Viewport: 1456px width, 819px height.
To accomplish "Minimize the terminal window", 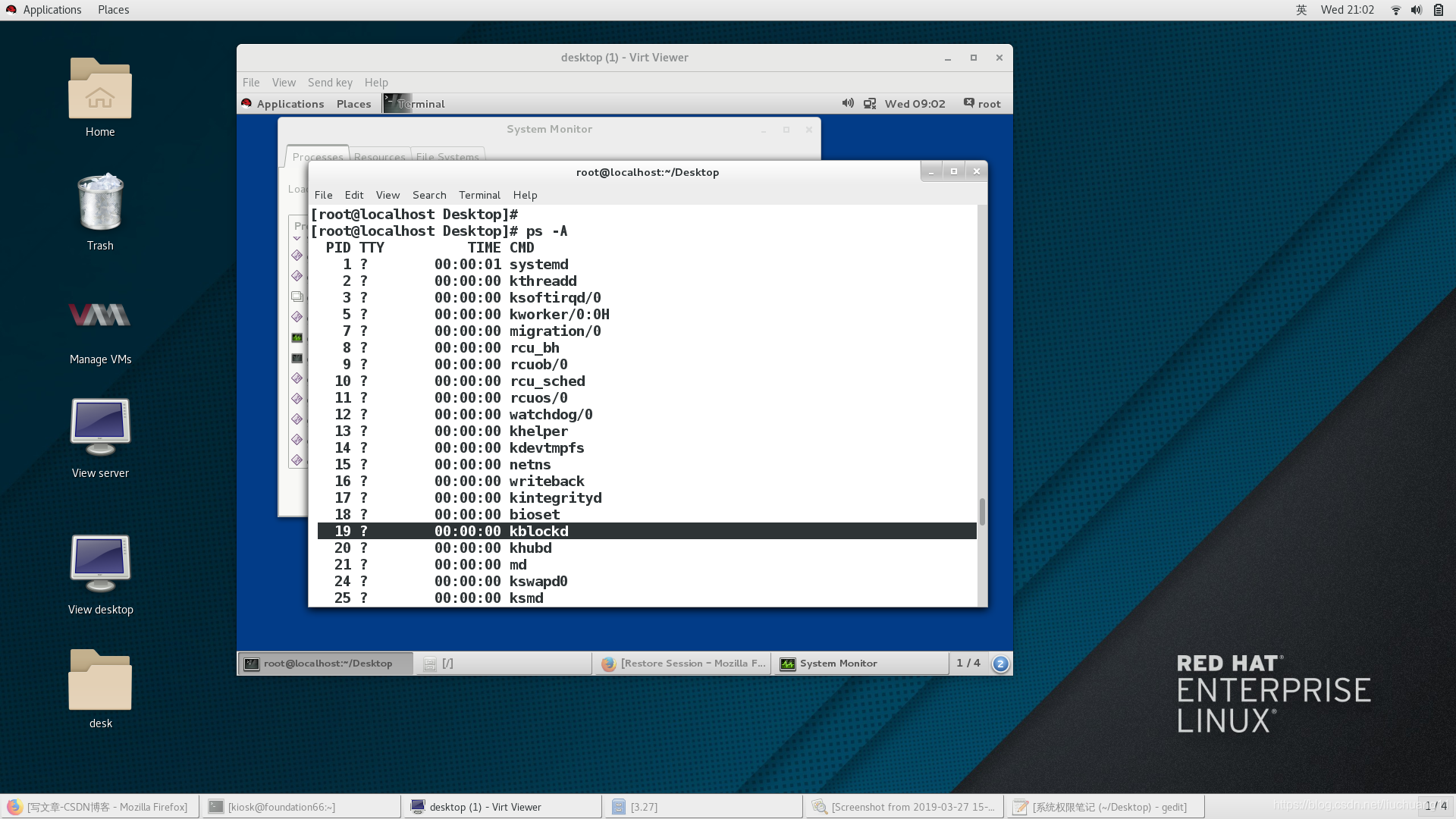I will pos(931,171).
